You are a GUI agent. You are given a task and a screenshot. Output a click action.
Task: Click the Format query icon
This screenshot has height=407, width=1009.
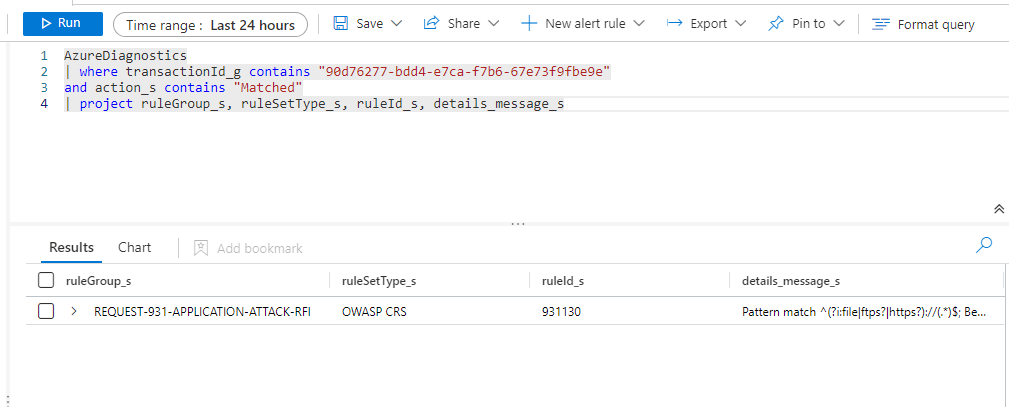[x=880, y=24]
